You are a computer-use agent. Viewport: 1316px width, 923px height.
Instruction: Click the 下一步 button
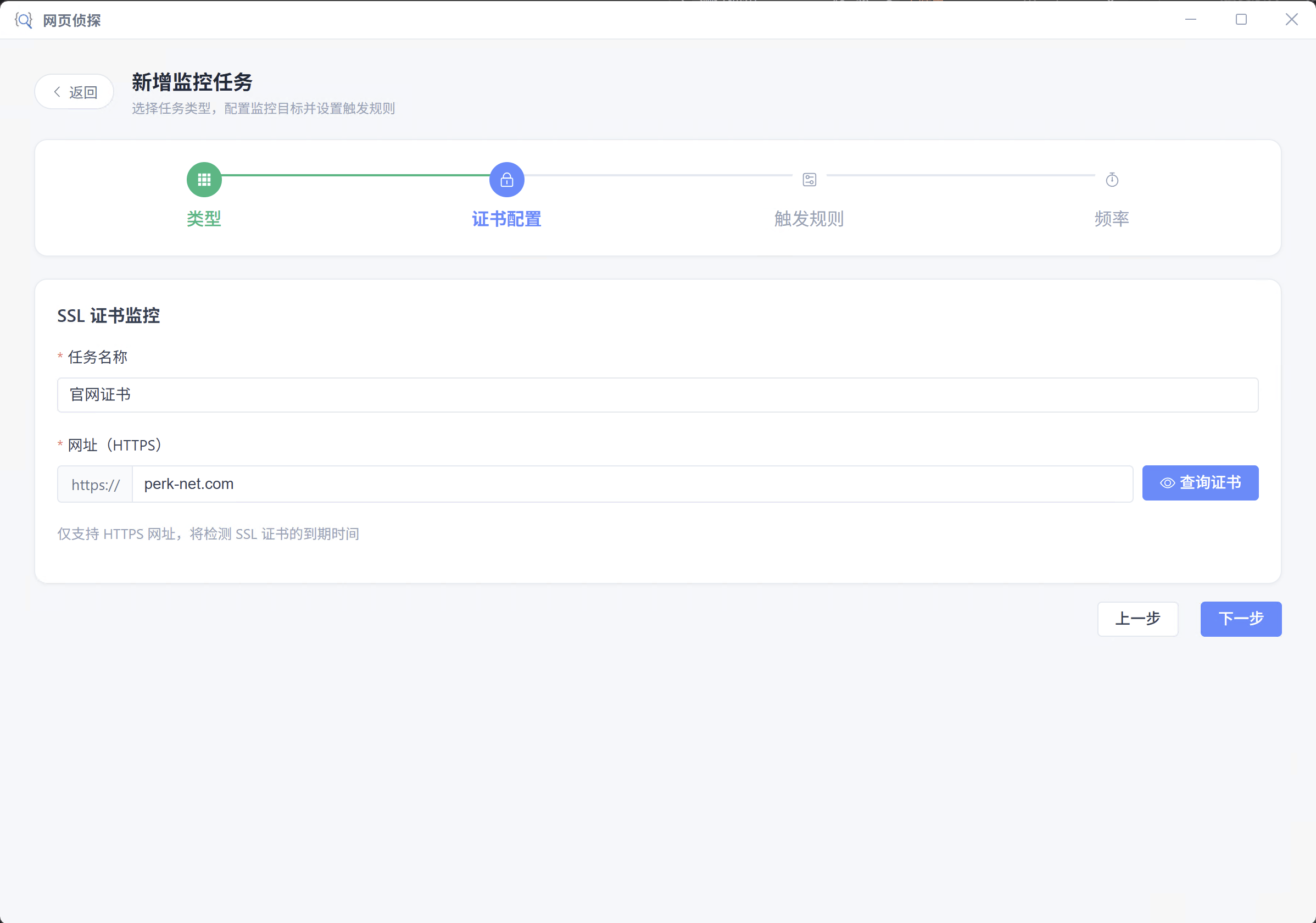click(x=1241, y=619)
